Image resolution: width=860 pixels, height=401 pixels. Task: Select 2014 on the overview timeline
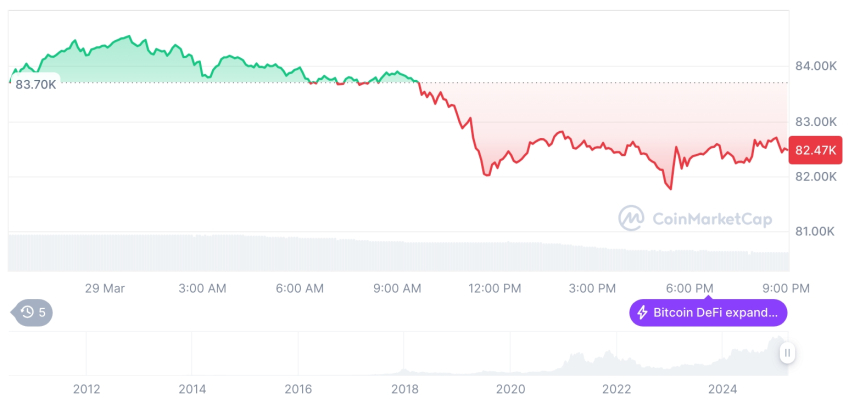[192, 389]
